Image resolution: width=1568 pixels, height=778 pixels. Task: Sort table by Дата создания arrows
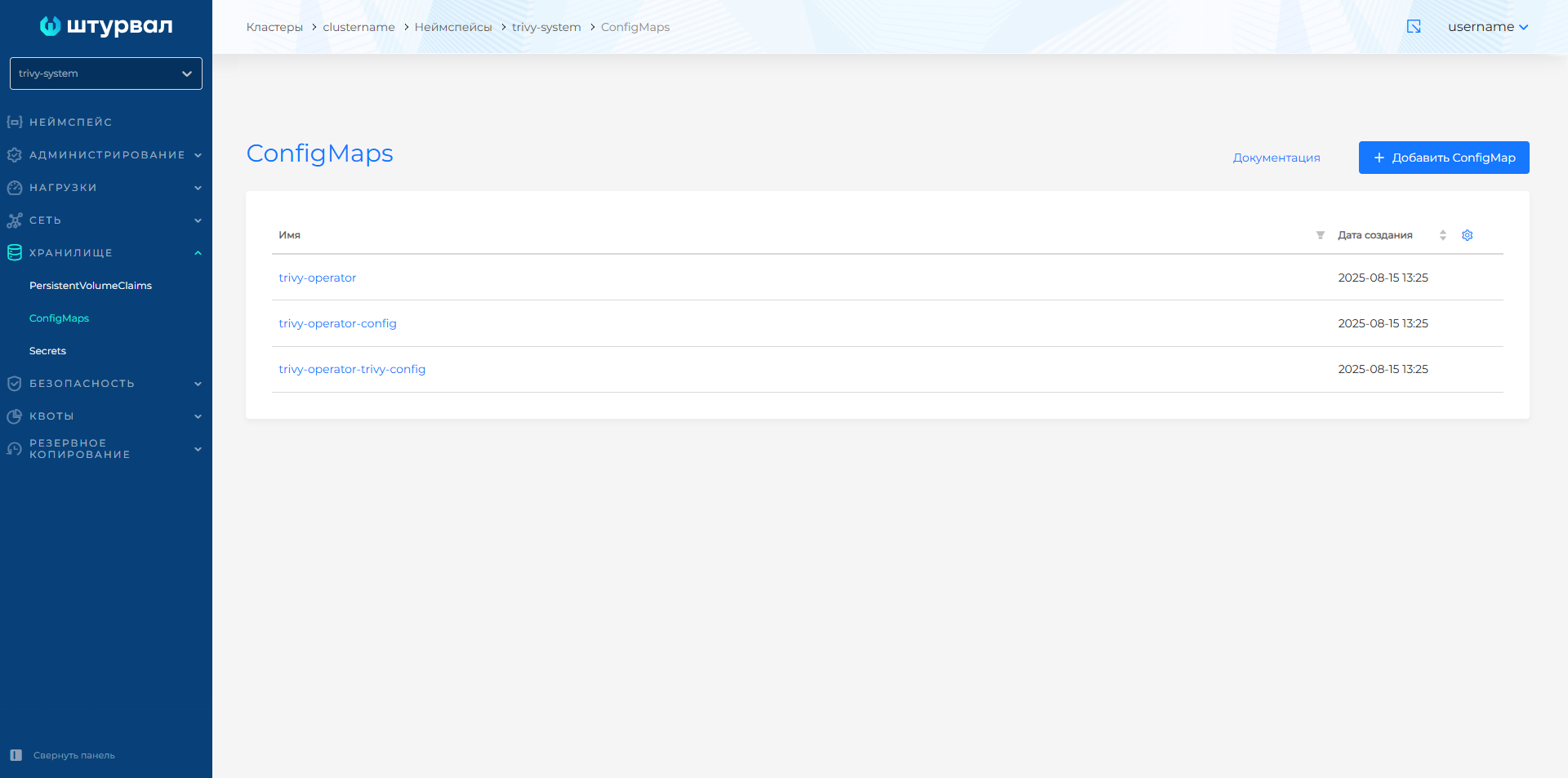coord(1442,235)
